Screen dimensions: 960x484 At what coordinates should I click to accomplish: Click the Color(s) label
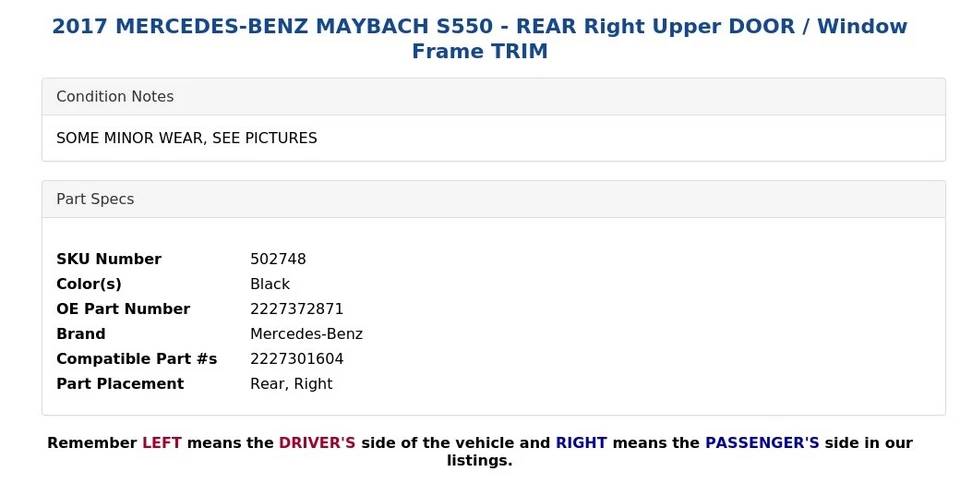coord(89,285)
